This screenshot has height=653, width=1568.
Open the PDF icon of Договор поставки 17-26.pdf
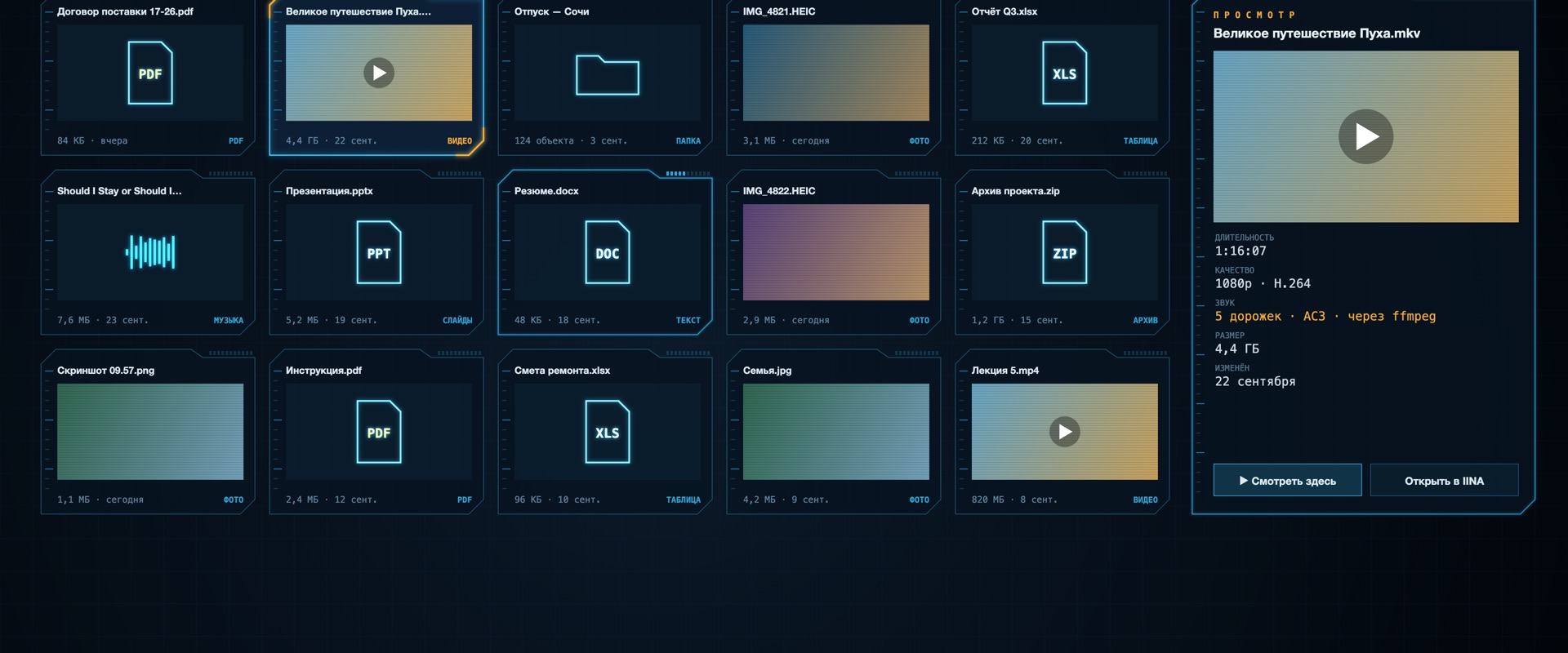click(150, 73)
